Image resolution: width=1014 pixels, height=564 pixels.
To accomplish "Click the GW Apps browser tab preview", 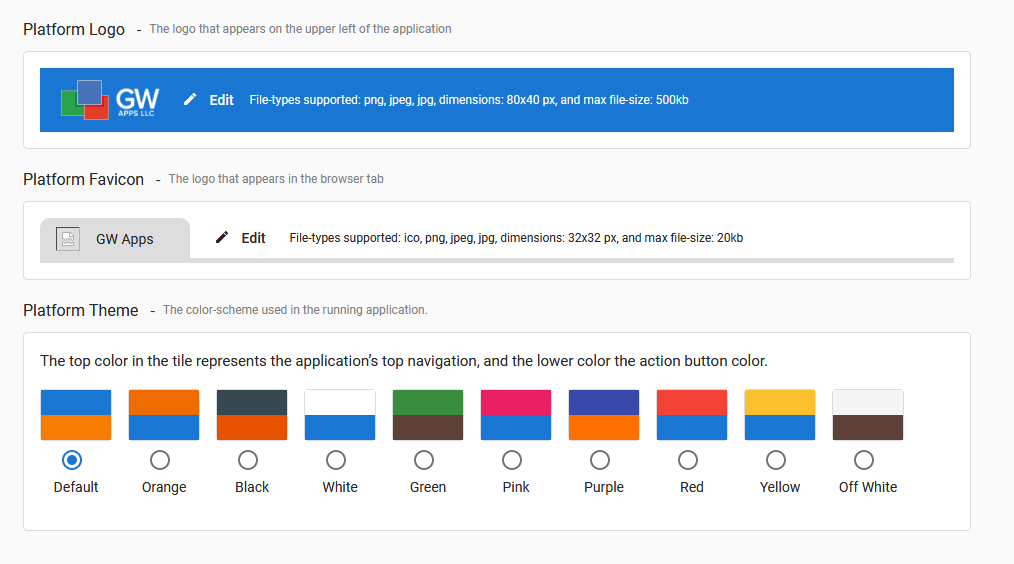I will click(x=115, y=239).
